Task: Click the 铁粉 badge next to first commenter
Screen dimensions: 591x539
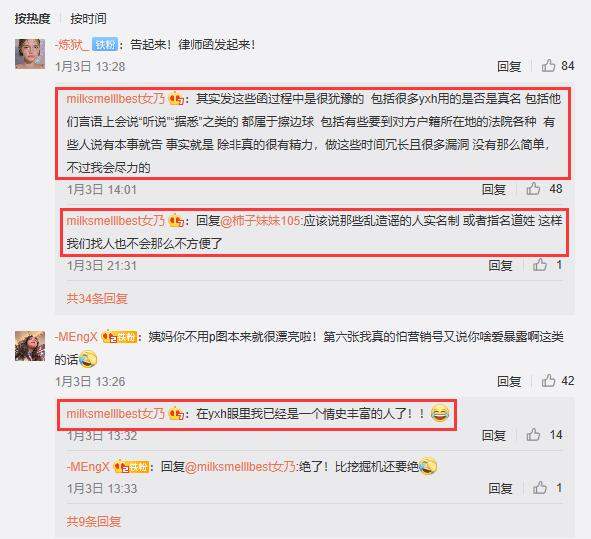Action: pyautogui.click(x=105, y=45)
